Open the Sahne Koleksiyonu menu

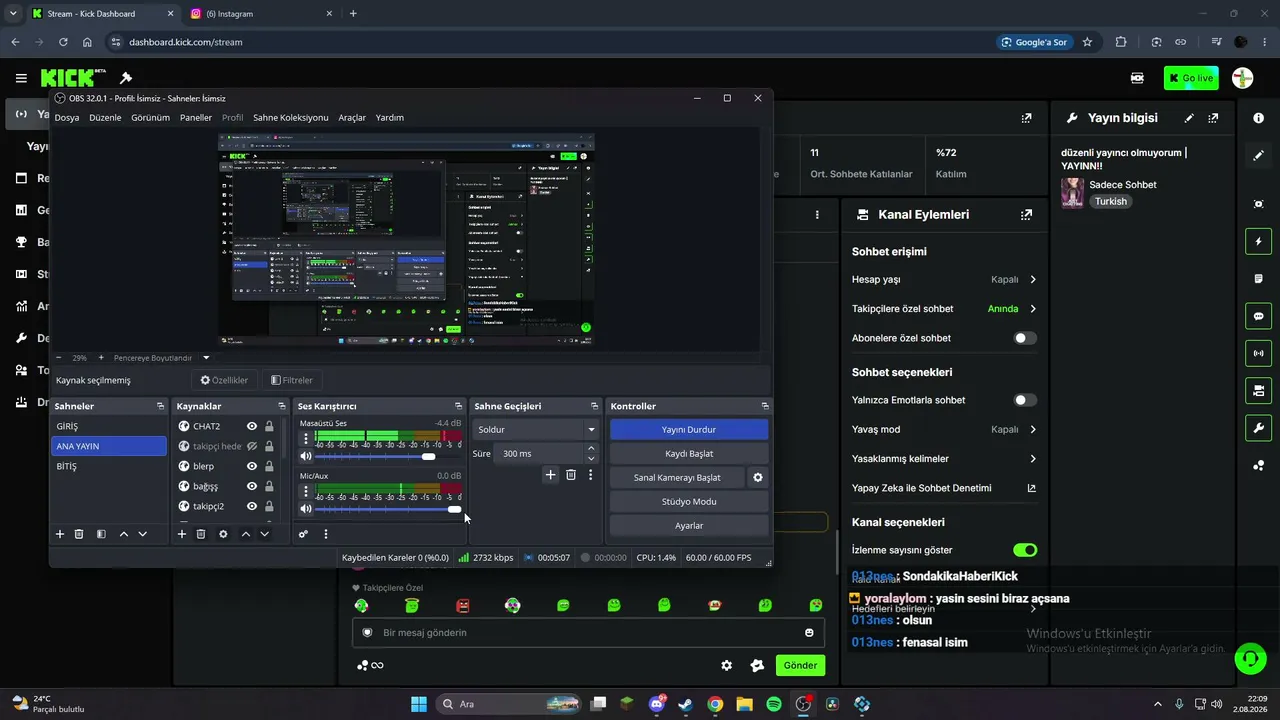[x=290, y=118]
